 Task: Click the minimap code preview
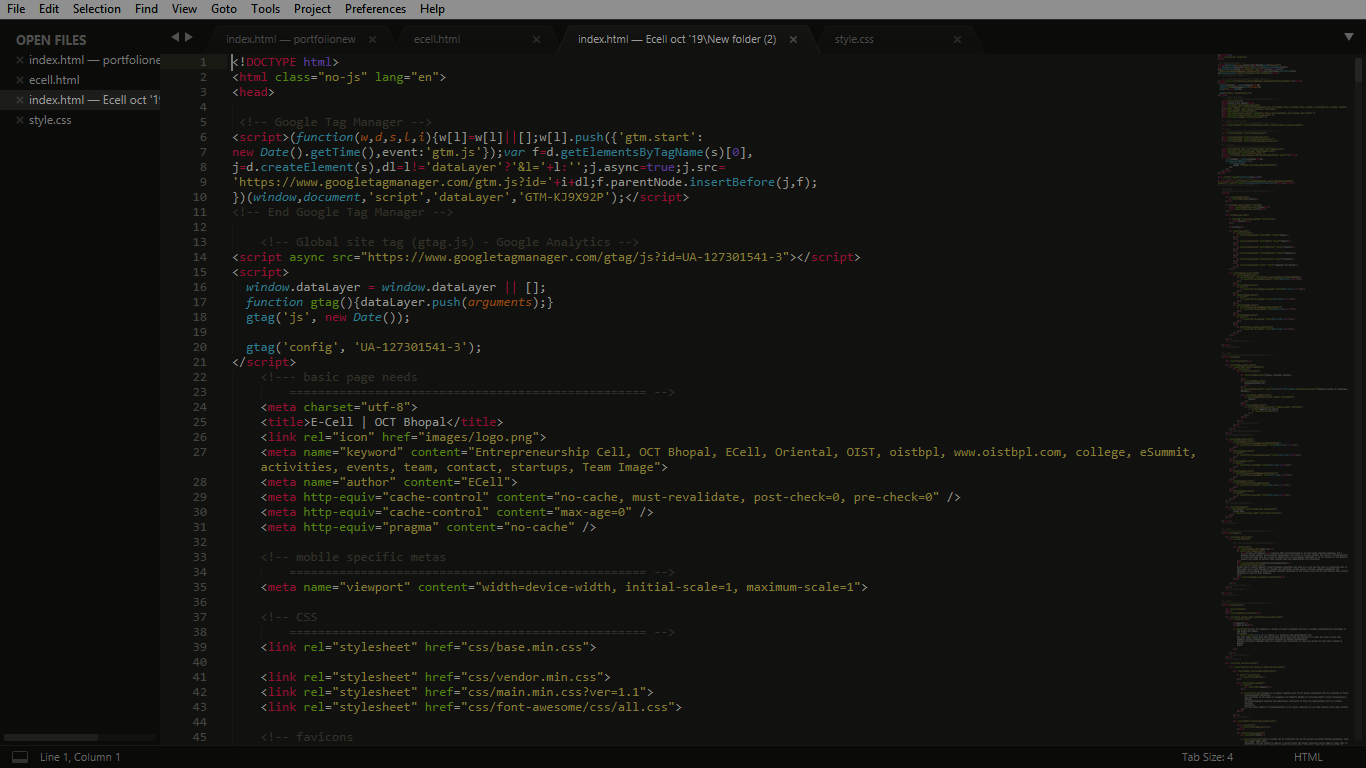click(x=1285, y=400)
